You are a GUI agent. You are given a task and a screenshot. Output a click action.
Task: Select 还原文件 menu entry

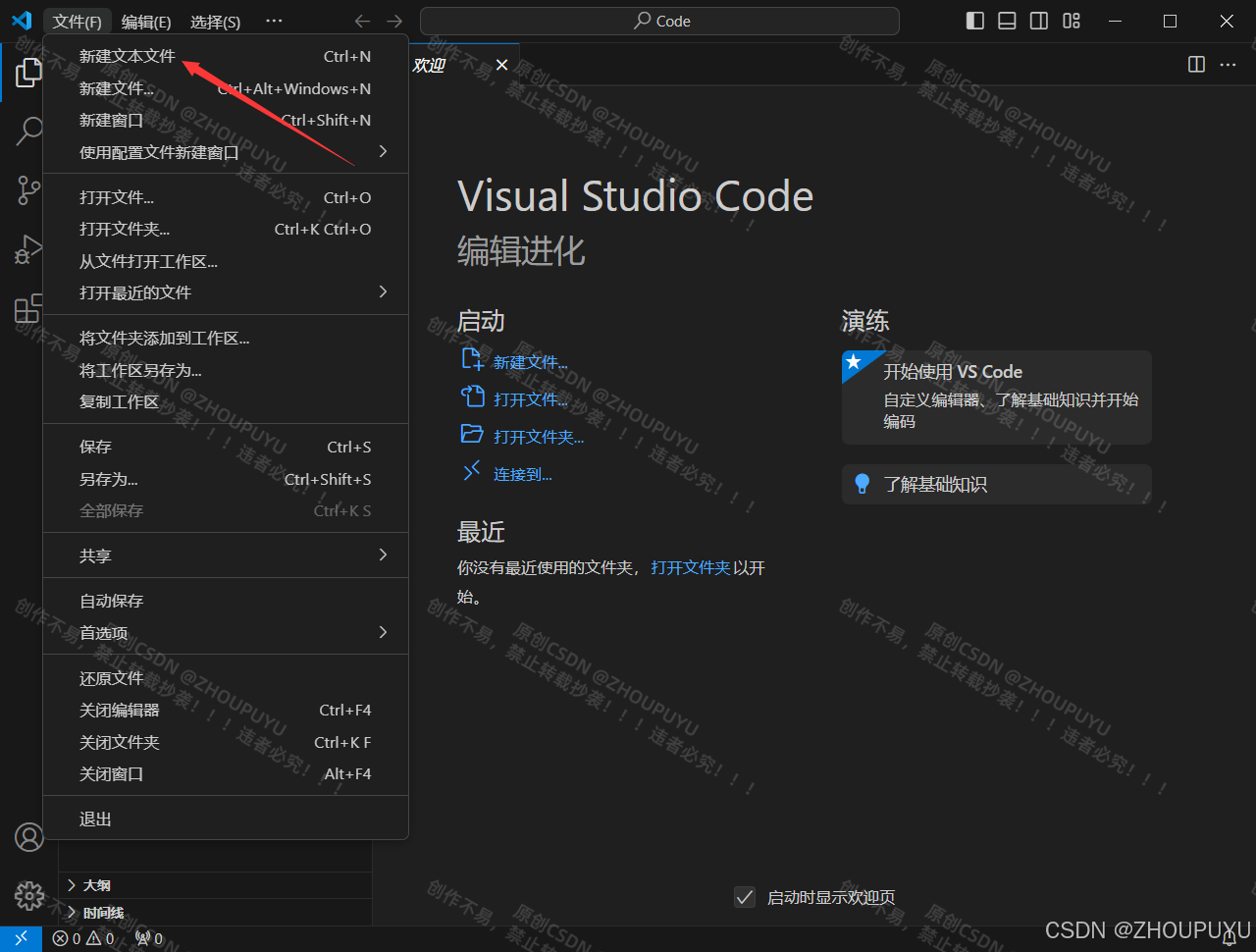tap(226, 678)
